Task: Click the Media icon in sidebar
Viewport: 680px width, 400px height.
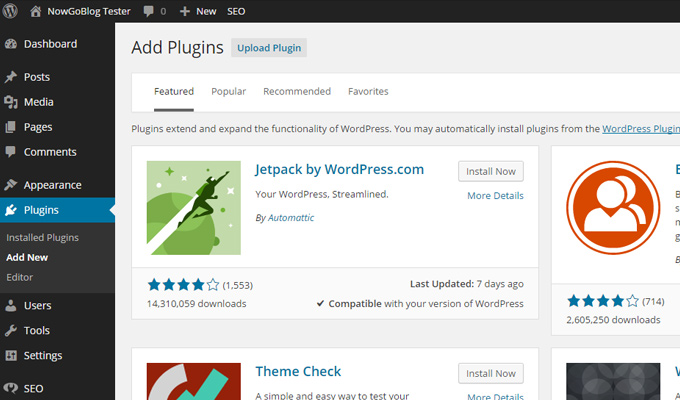Action: pyautogui.click(x=11, y=102)
